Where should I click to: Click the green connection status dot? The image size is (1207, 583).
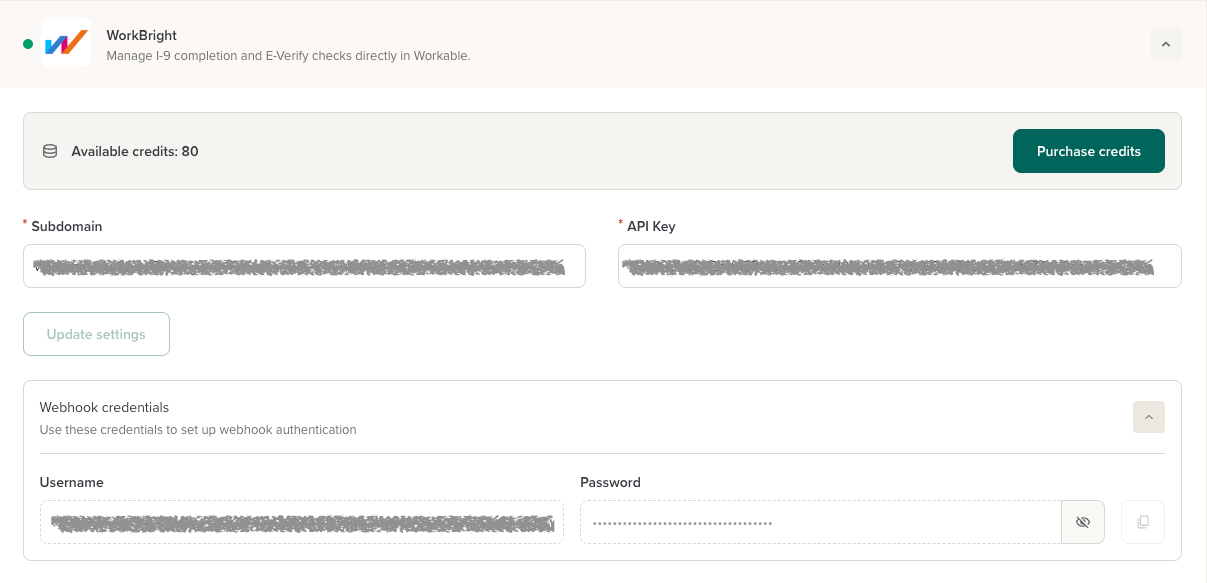[28, 44]
